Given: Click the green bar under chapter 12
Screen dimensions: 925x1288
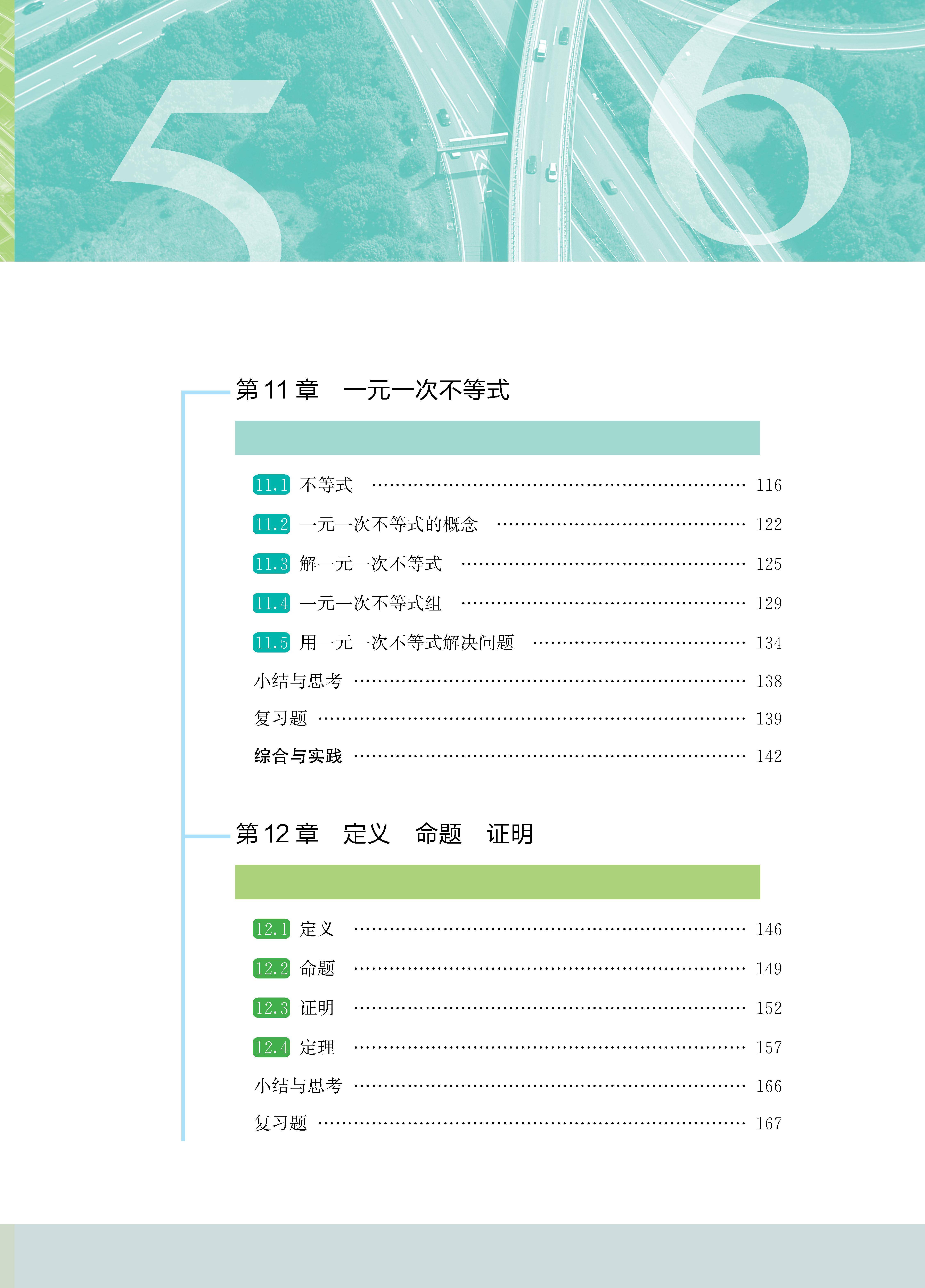Looking at the screenshot, I should [x=497, y=882].
